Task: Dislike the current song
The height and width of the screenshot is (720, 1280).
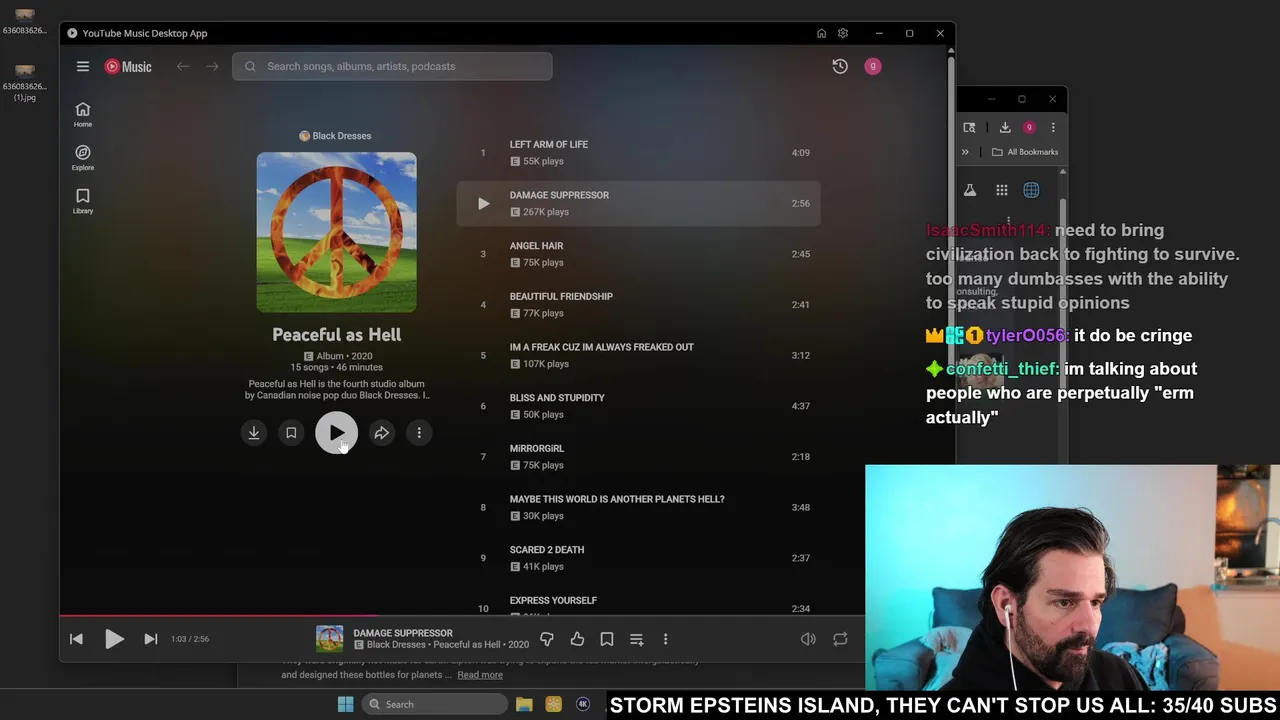Action: click(x=547, y=639)
